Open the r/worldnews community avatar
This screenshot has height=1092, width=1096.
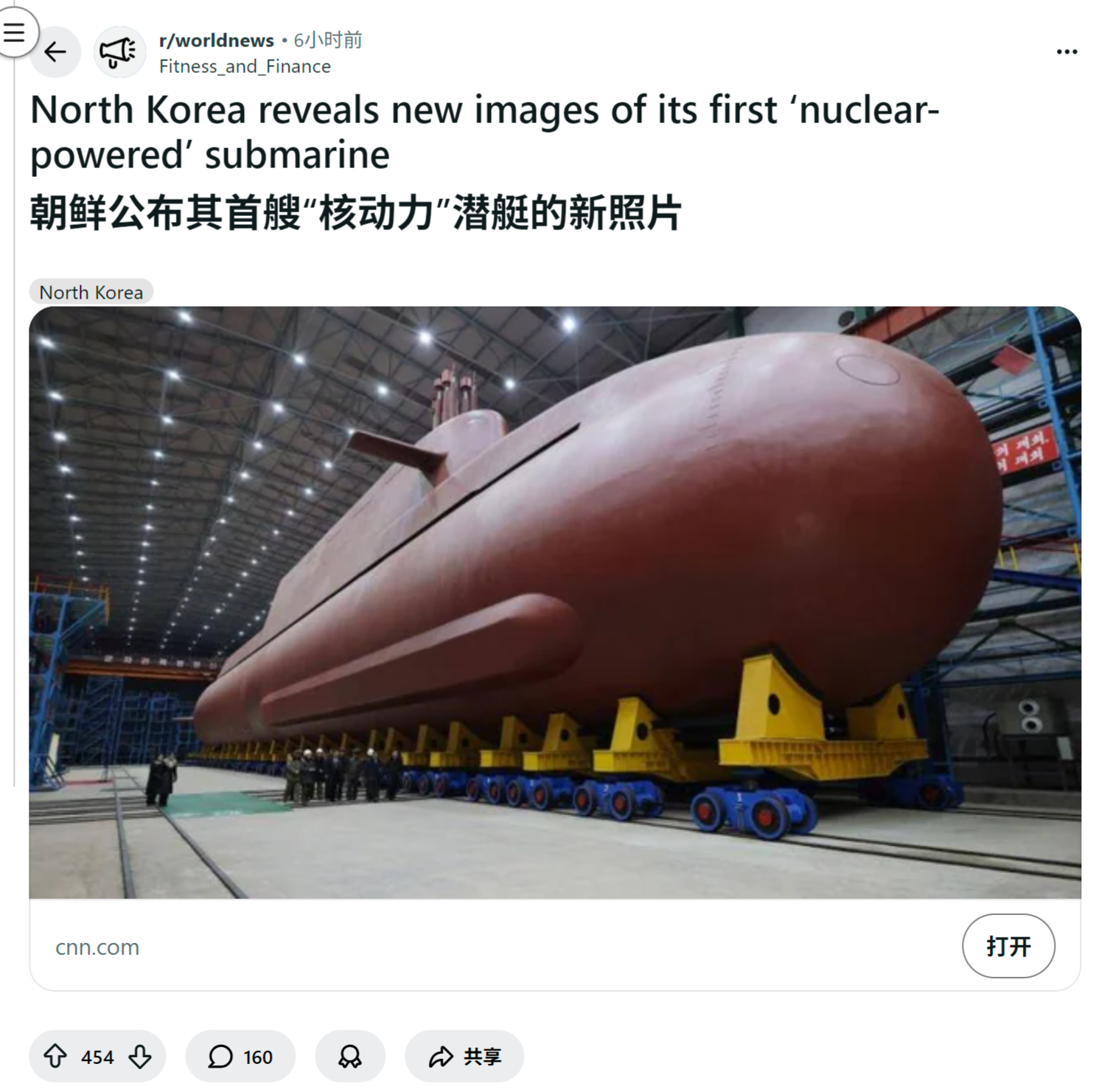pyautogui.click(x=119, y=52)
